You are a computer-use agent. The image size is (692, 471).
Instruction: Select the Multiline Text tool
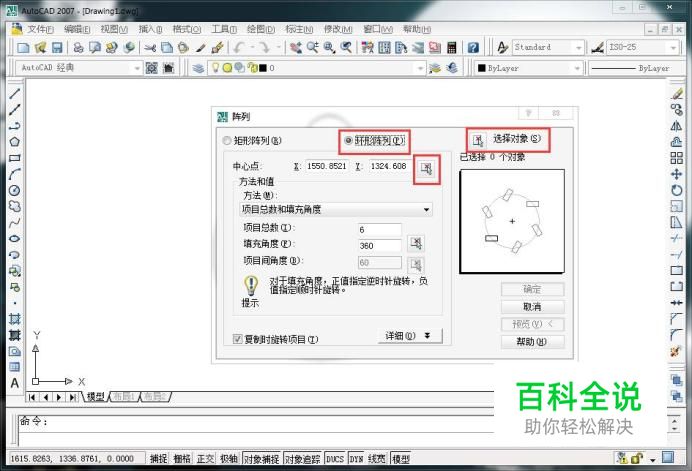(x=15, y=383)
